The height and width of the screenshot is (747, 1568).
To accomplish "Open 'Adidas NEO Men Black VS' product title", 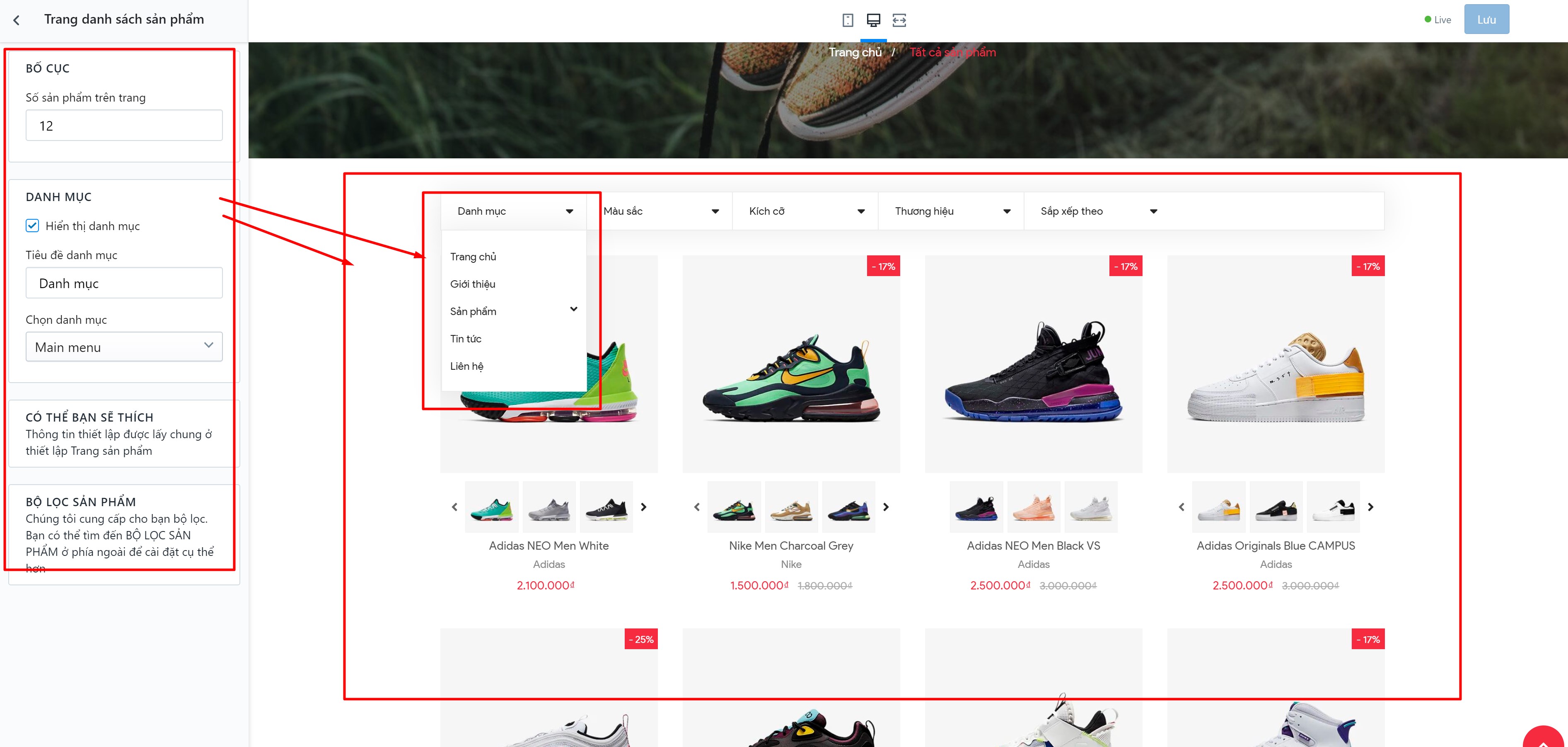I will tap(1033, 546).
